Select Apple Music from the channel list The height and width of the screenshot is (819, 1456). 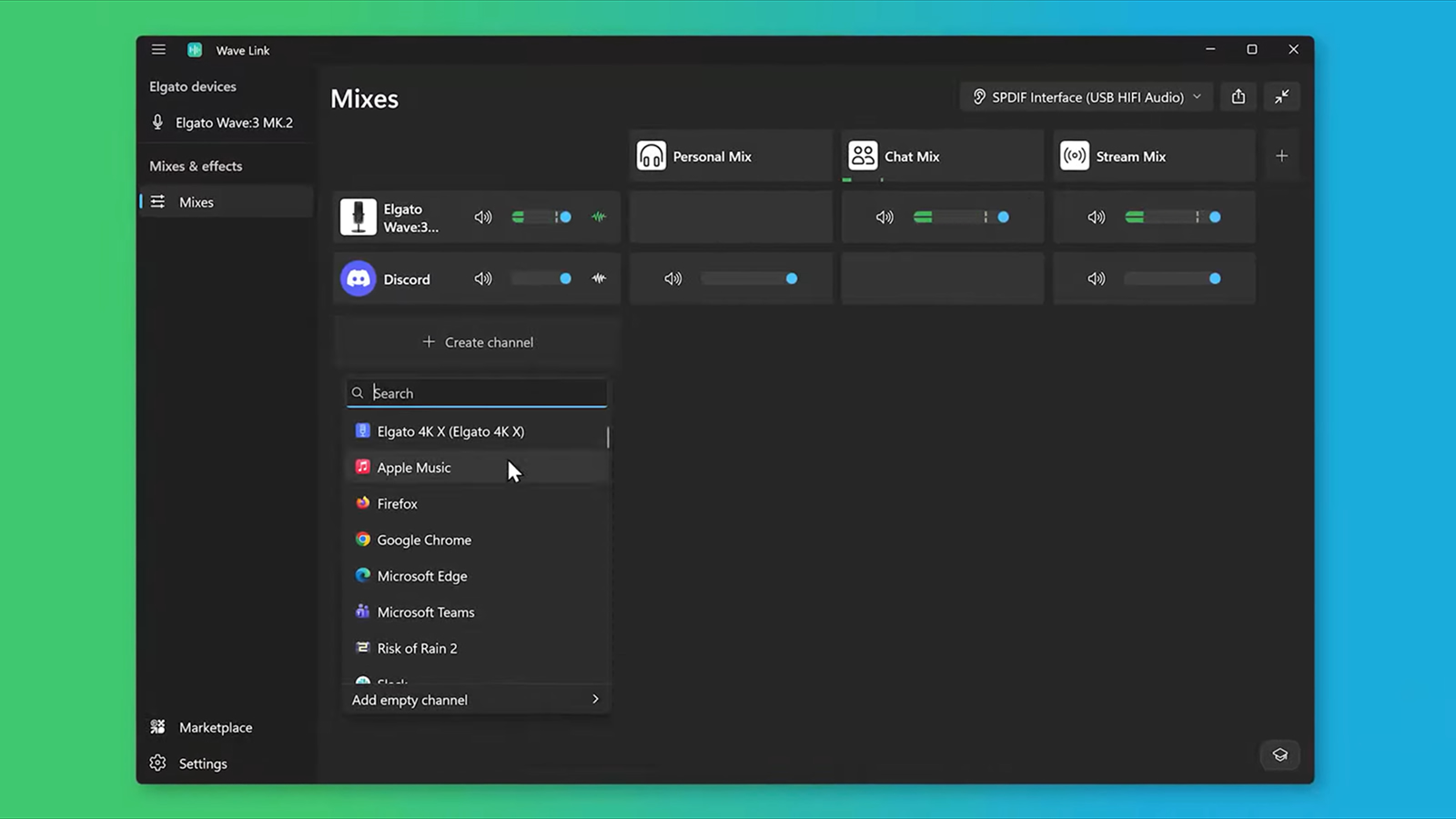click(x=414, y=468)
